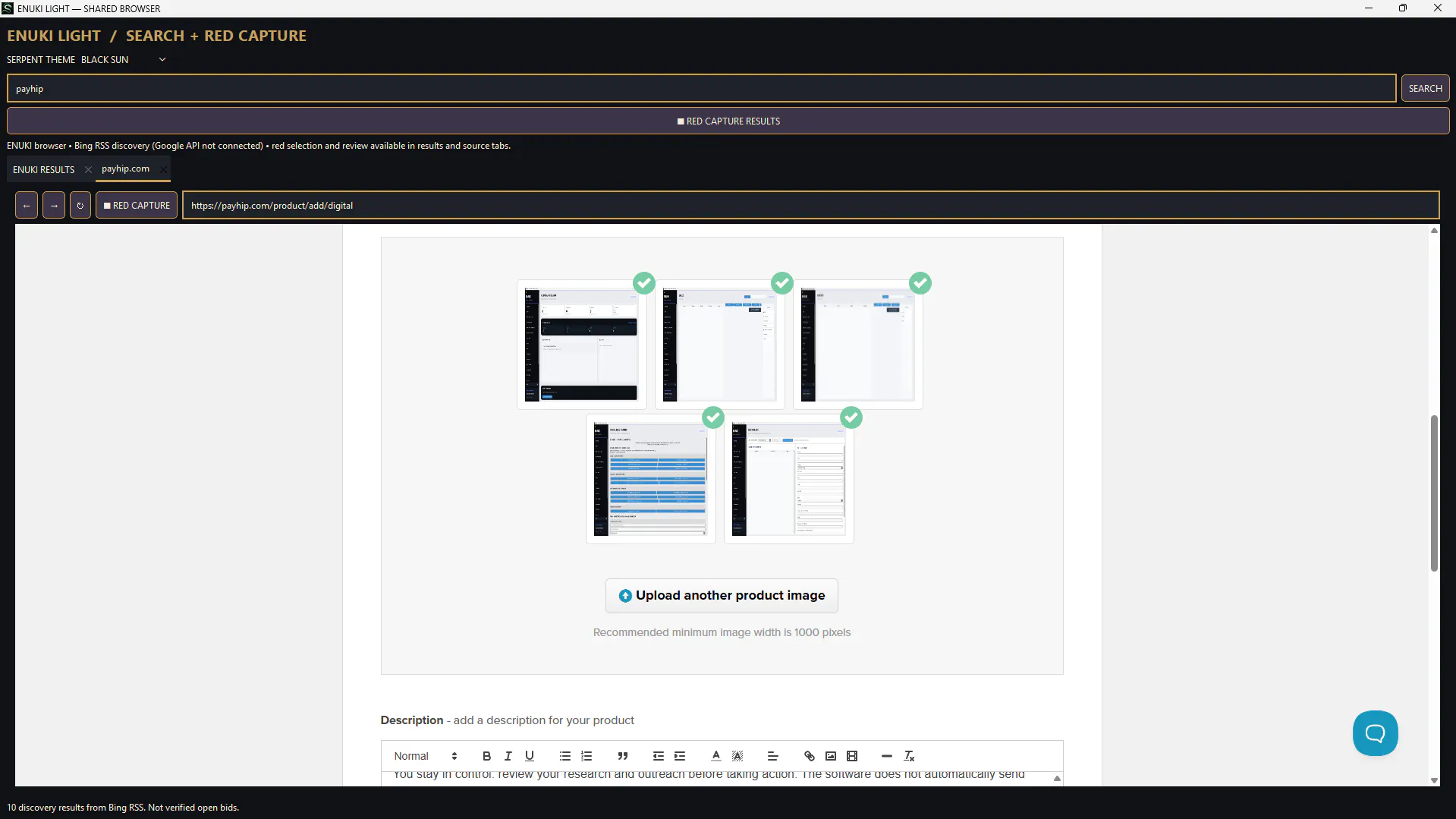Open the text color picker
Screen dimensions: 1456x819
tap(715, 756)
